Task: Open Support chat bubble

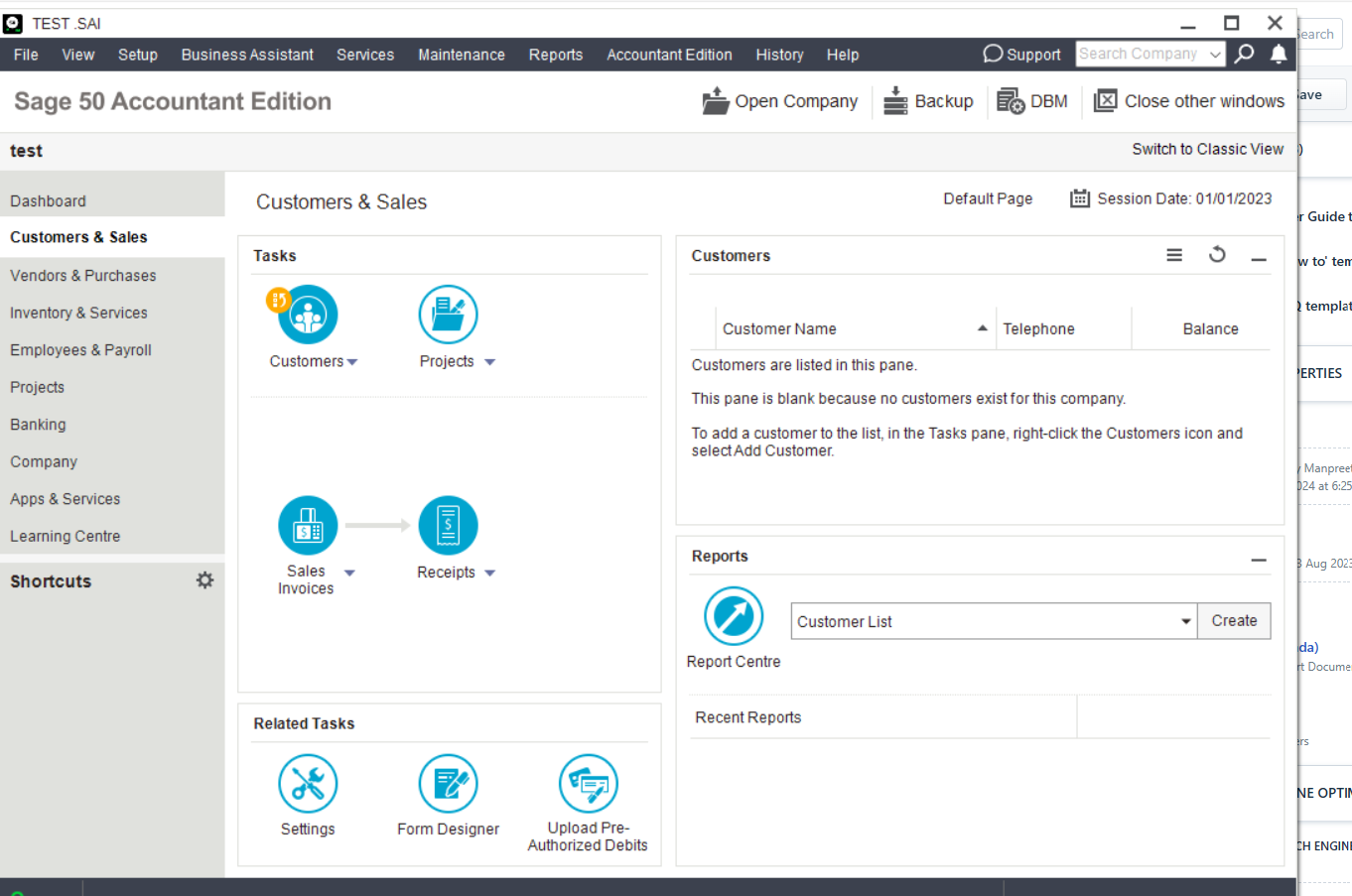Action: [993, 54]
